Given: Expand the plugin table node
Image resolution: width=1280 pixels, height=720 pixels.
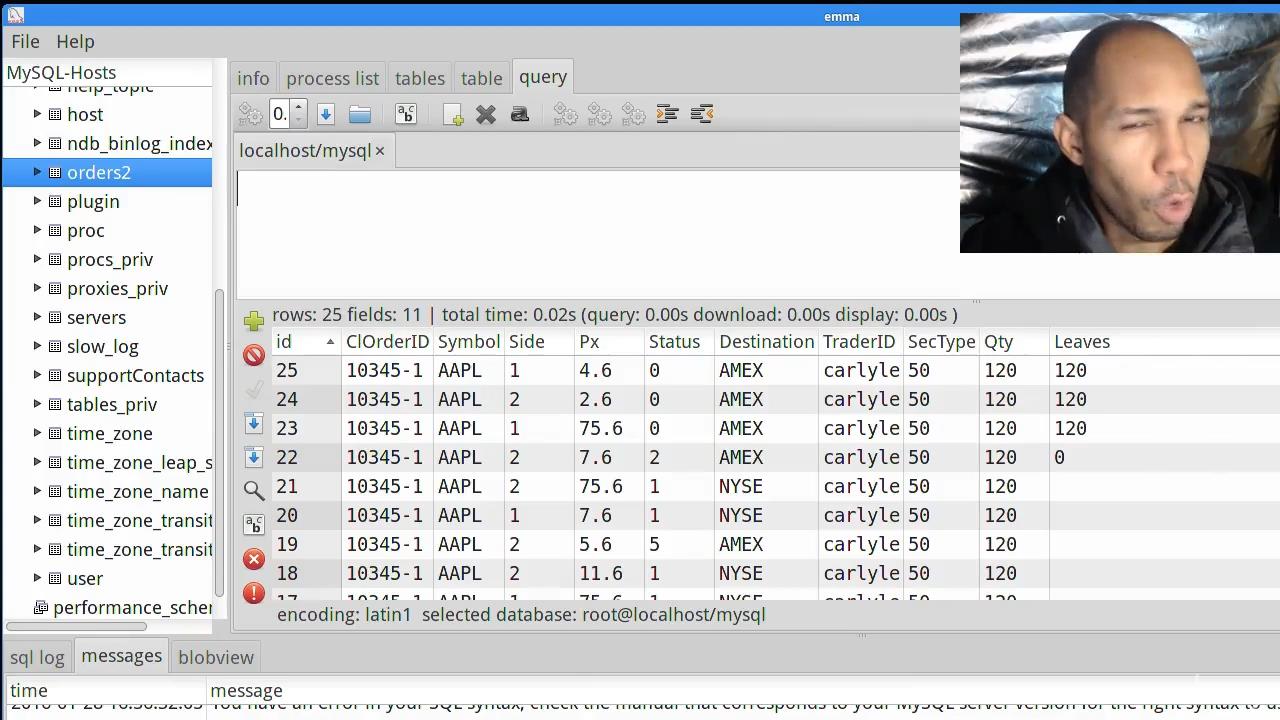Looking at the screenshot, I should click(37, 201).
